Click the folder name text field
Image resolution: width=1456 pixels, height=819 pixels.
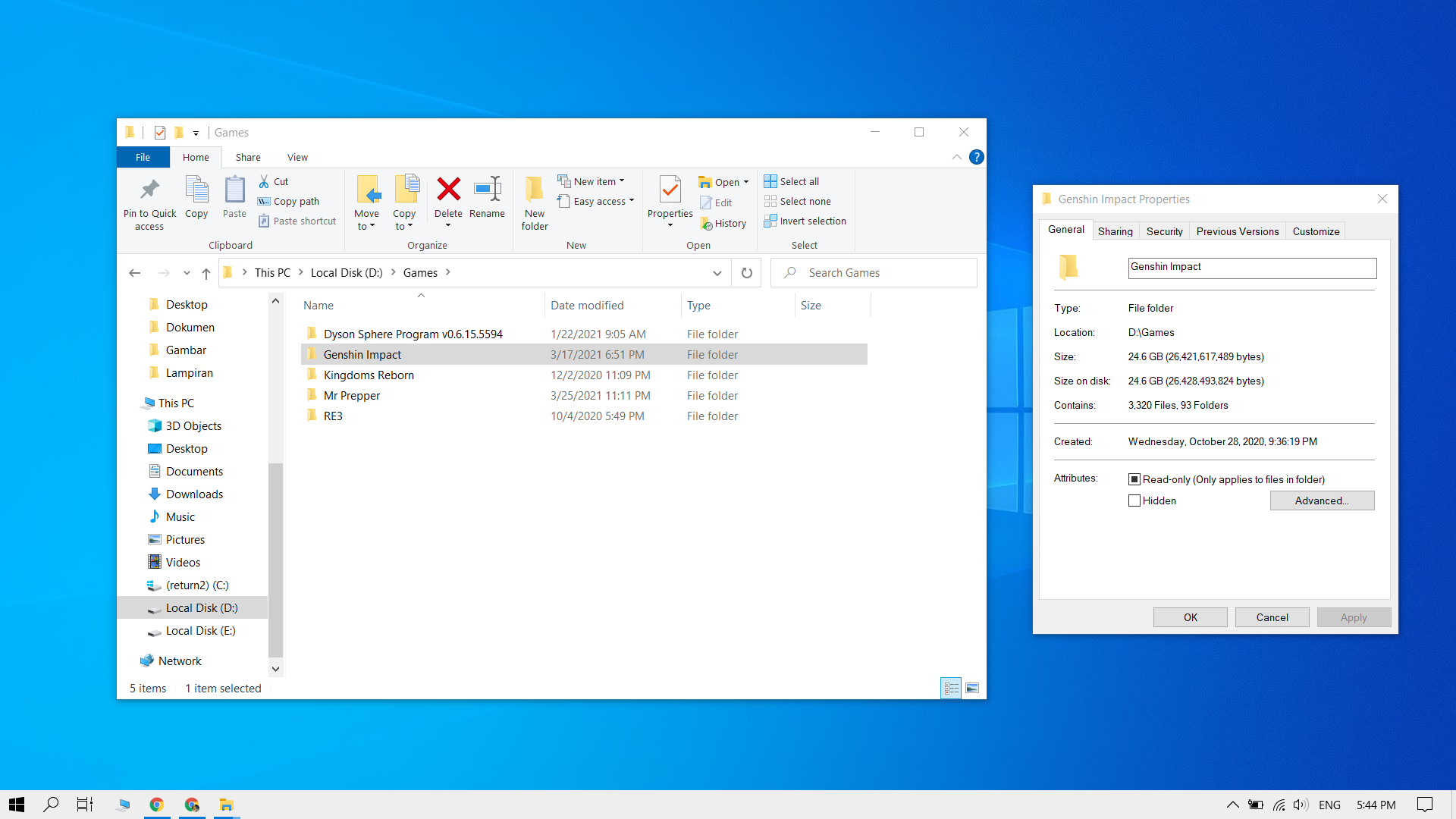pos(1252,268)
